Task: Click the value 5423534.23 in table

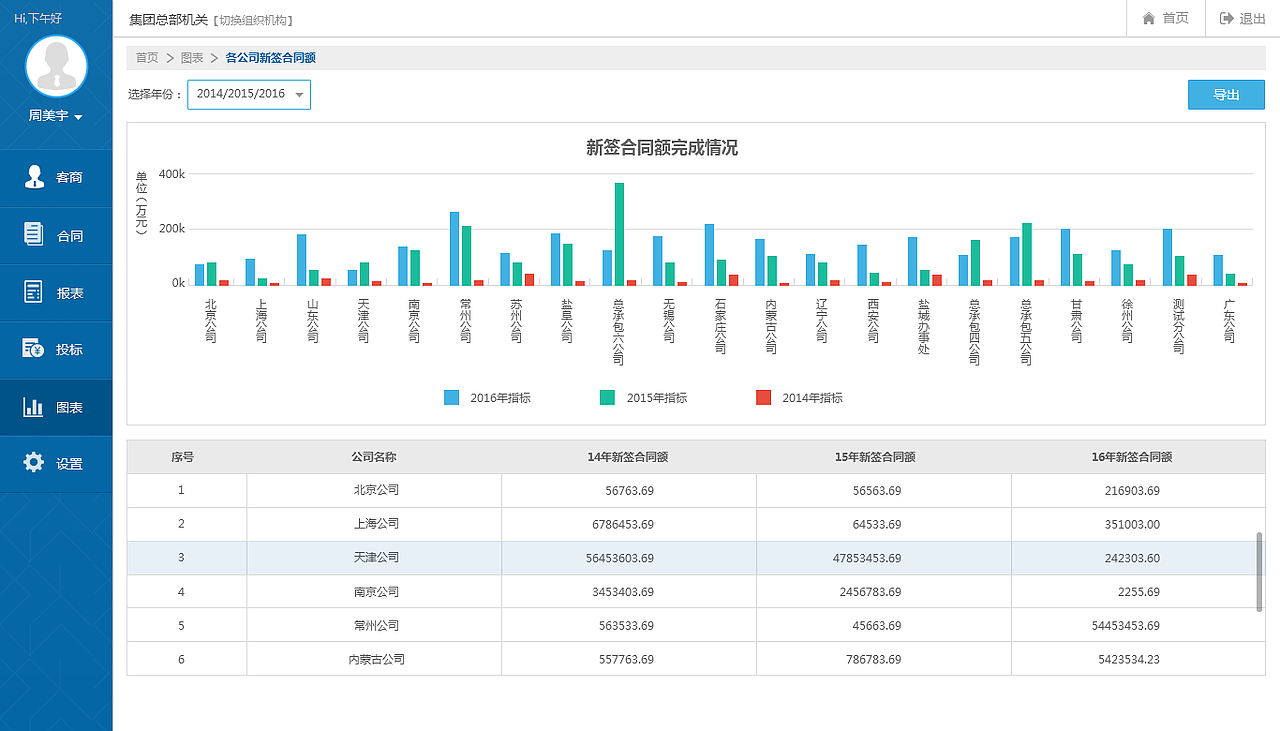Action: (1128, 660)
